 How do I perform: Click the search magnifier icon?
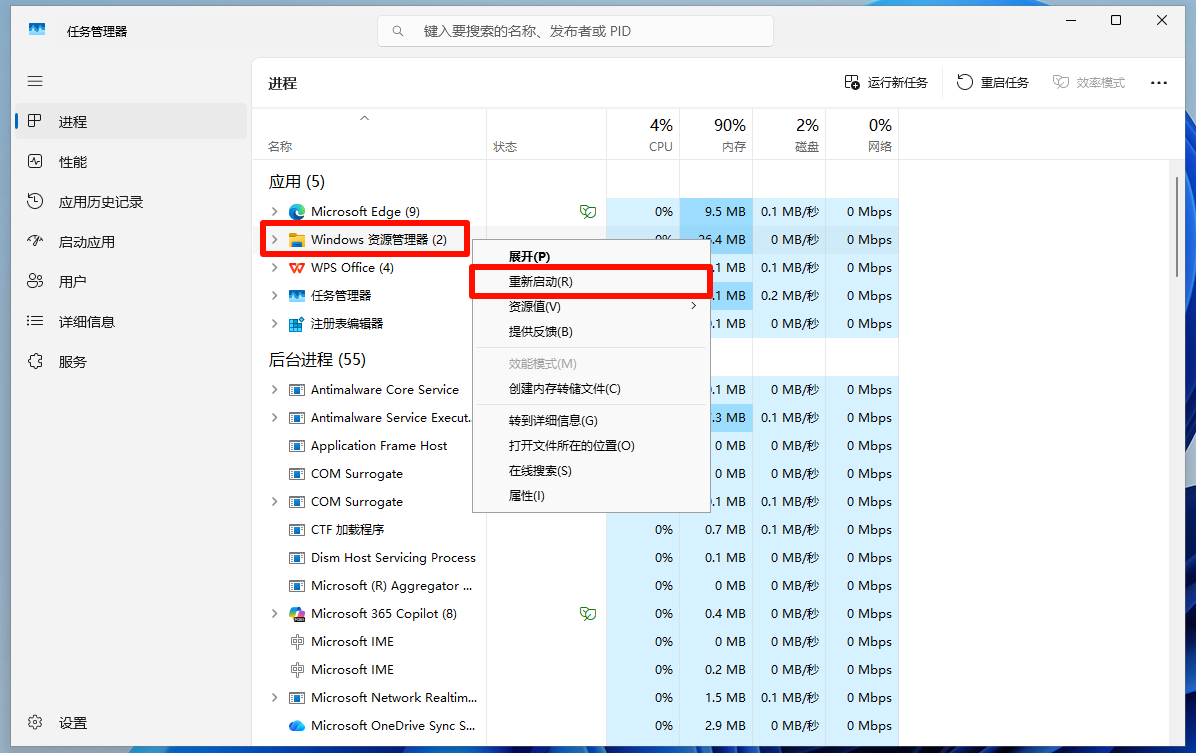coord(397,31)
